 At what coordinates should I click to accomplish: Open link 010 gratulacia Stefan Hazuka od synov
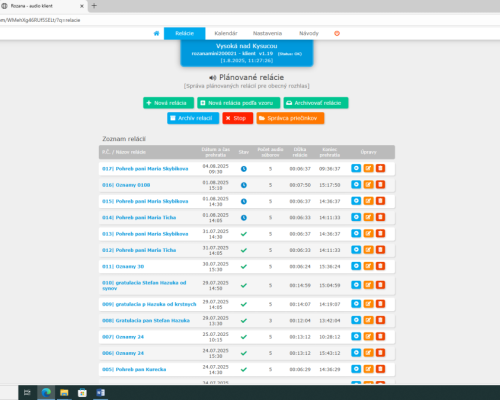click(144, 285)
